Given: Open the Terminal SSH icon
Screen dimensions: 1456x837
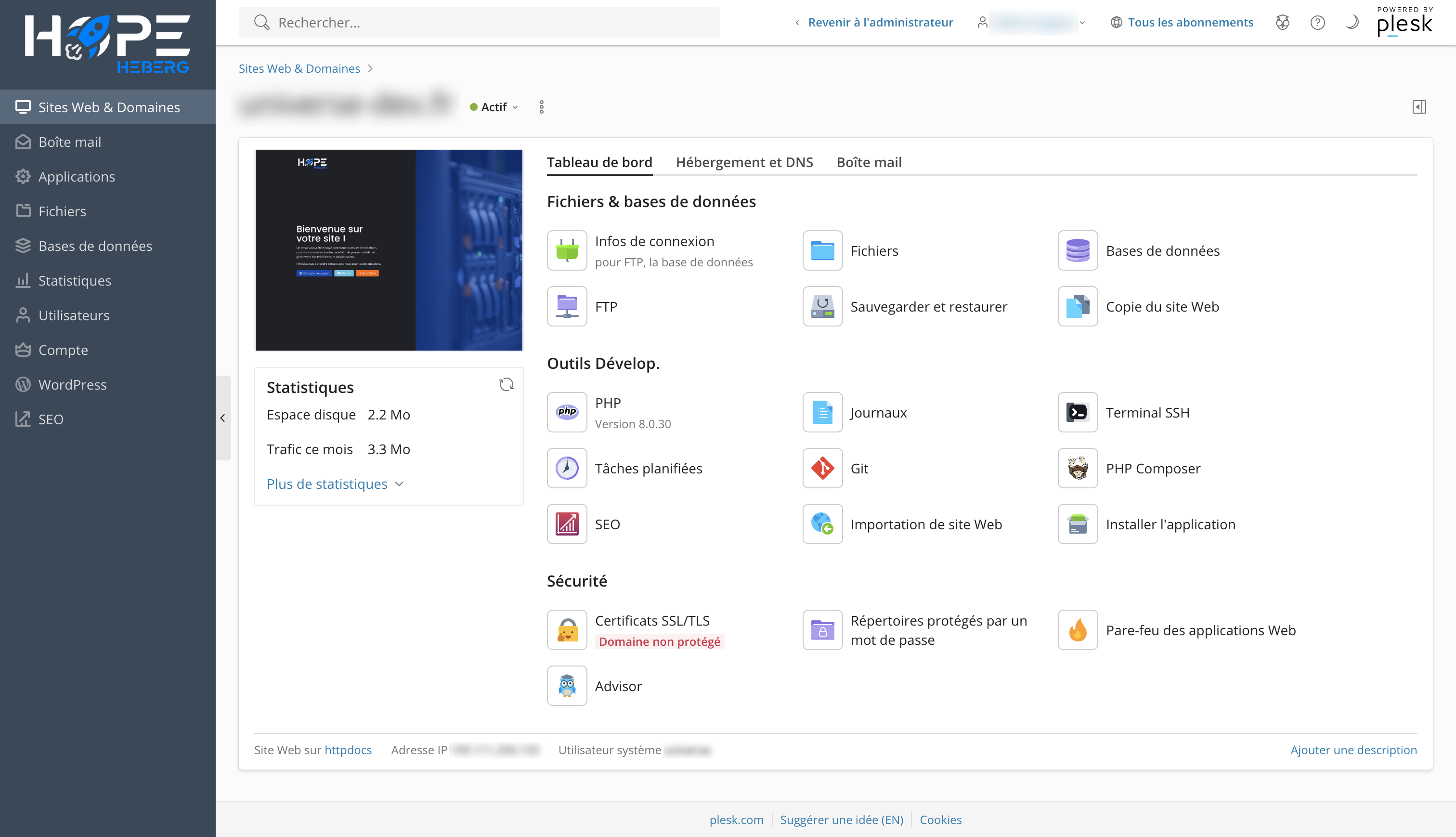Looking at the screenshot, I should 1078,412.
